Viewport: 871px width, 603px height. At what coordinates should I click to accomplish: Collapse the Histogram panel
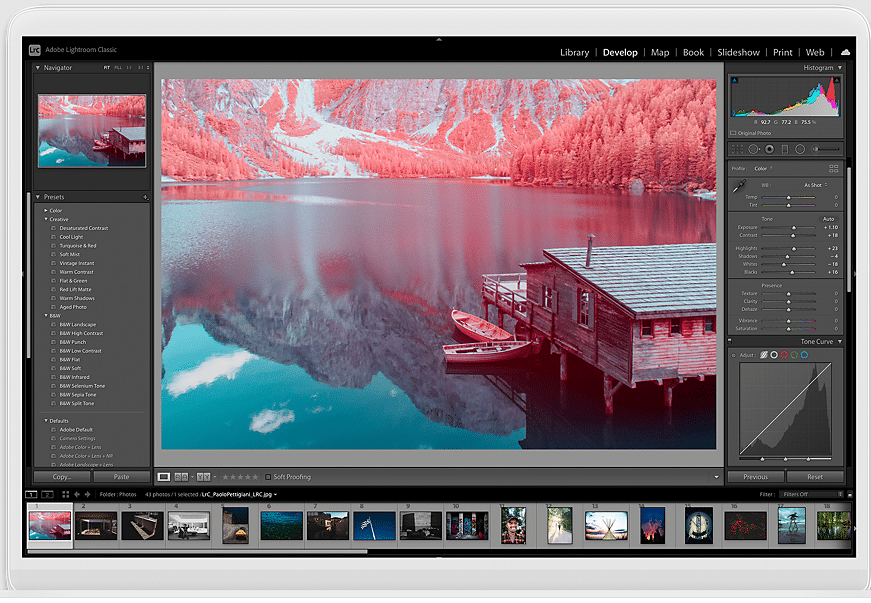[x=840, y=68]
